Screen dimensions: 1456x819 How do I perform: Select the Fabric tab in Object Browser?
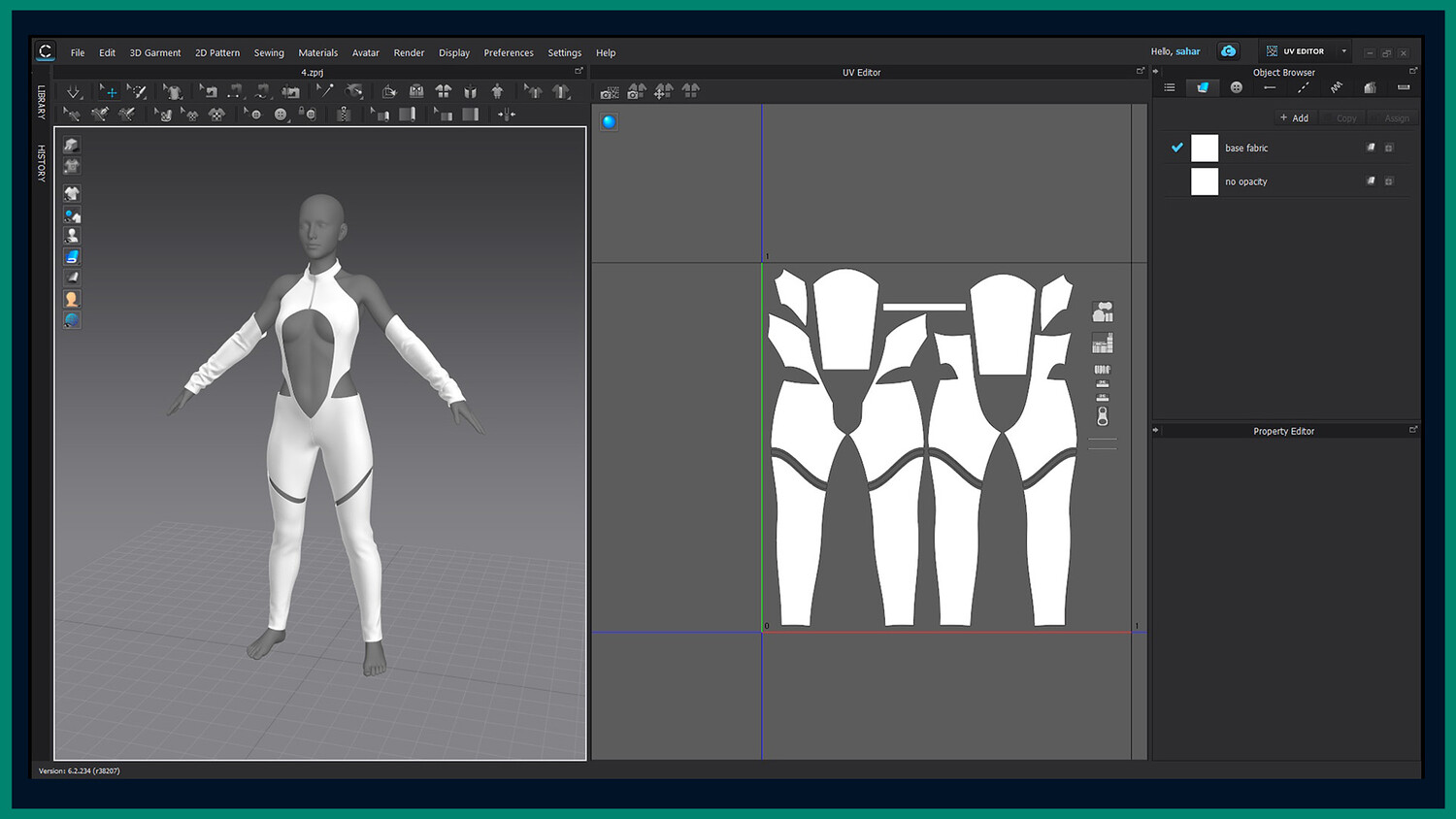tap(1203, 87)
